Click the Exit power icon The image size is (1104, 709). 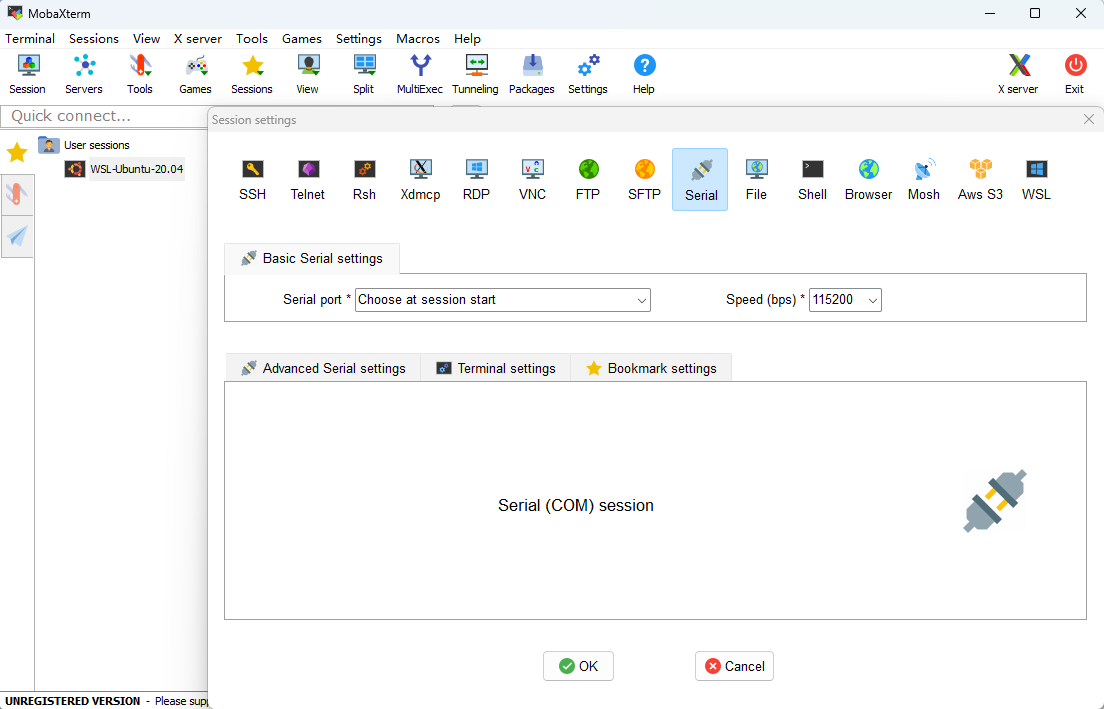coord(1074,74)
